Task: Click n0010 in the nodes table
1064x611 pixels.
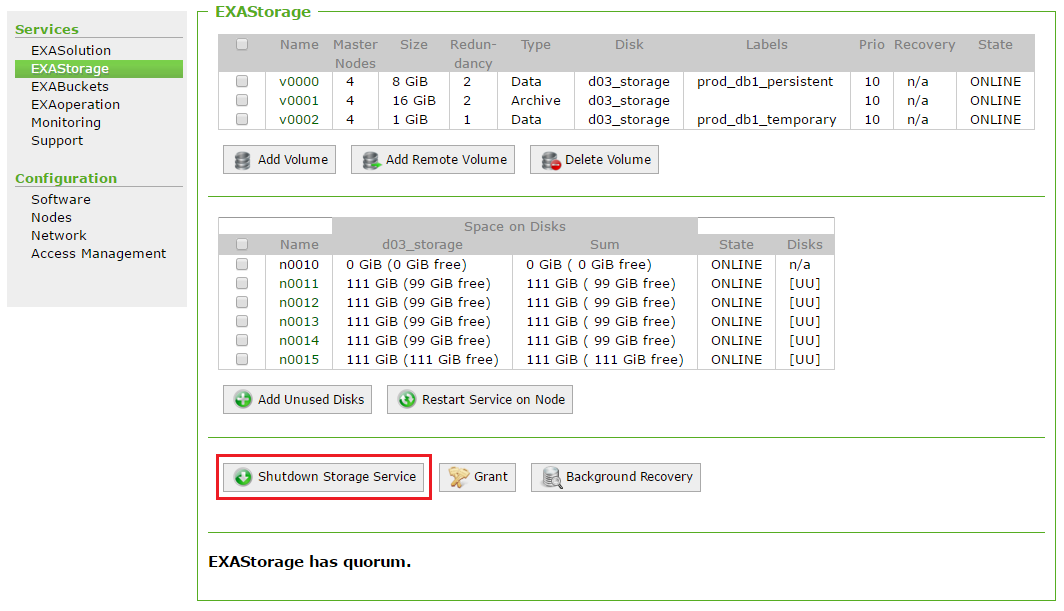Action: click(299, 265)
